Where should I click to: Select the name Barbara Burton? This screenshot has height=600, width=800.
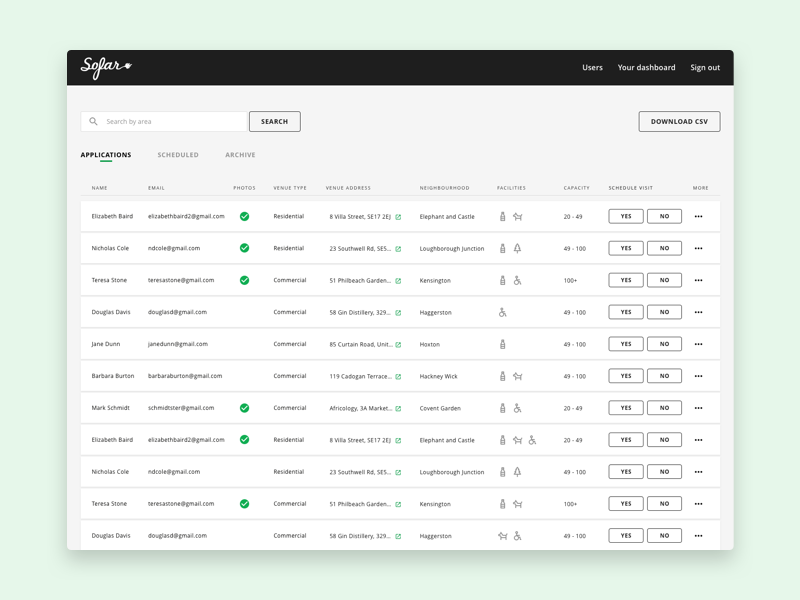[x=113, y=376]
